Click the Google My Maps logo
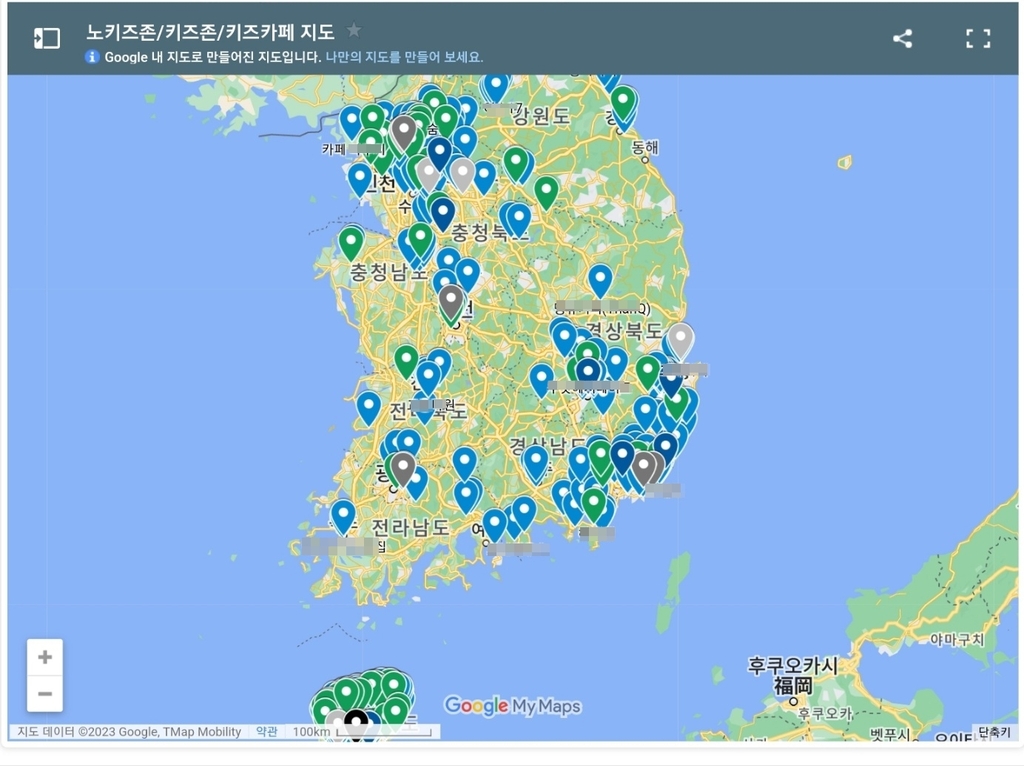This screenshot has height=766, width=1024. 512,706
